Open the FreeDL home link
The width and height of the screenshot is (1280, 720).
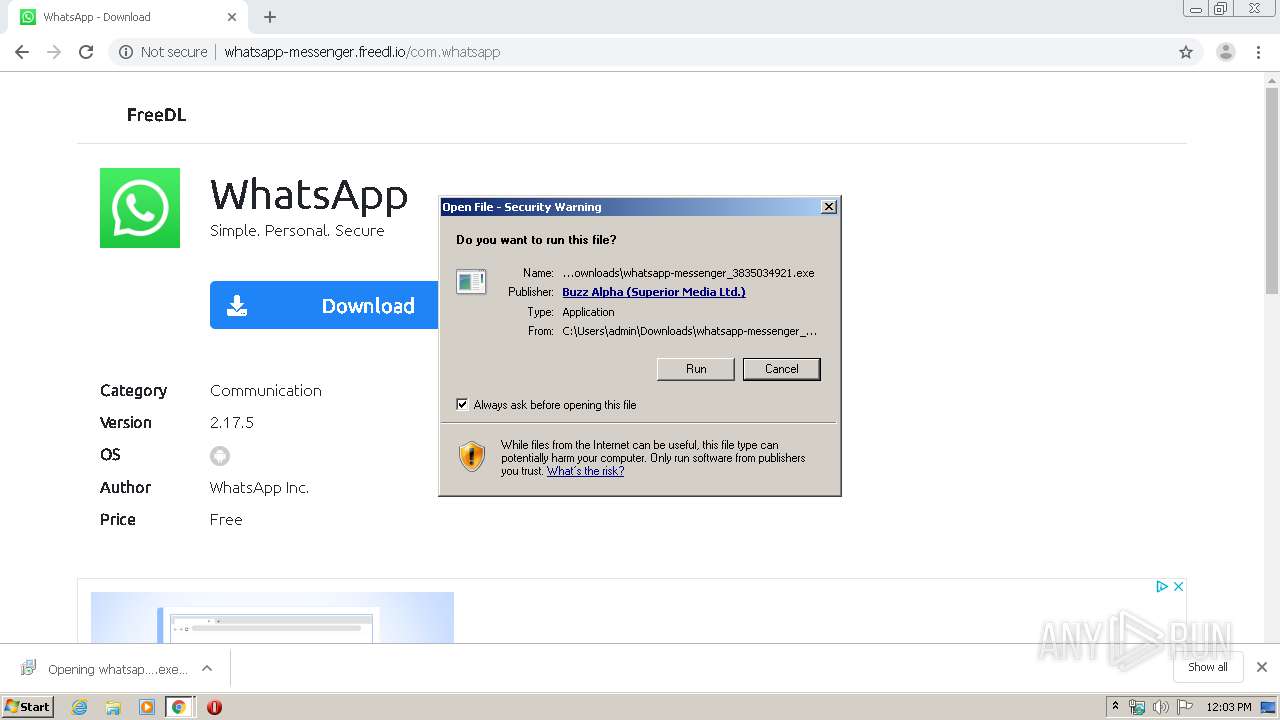[156, 115]
